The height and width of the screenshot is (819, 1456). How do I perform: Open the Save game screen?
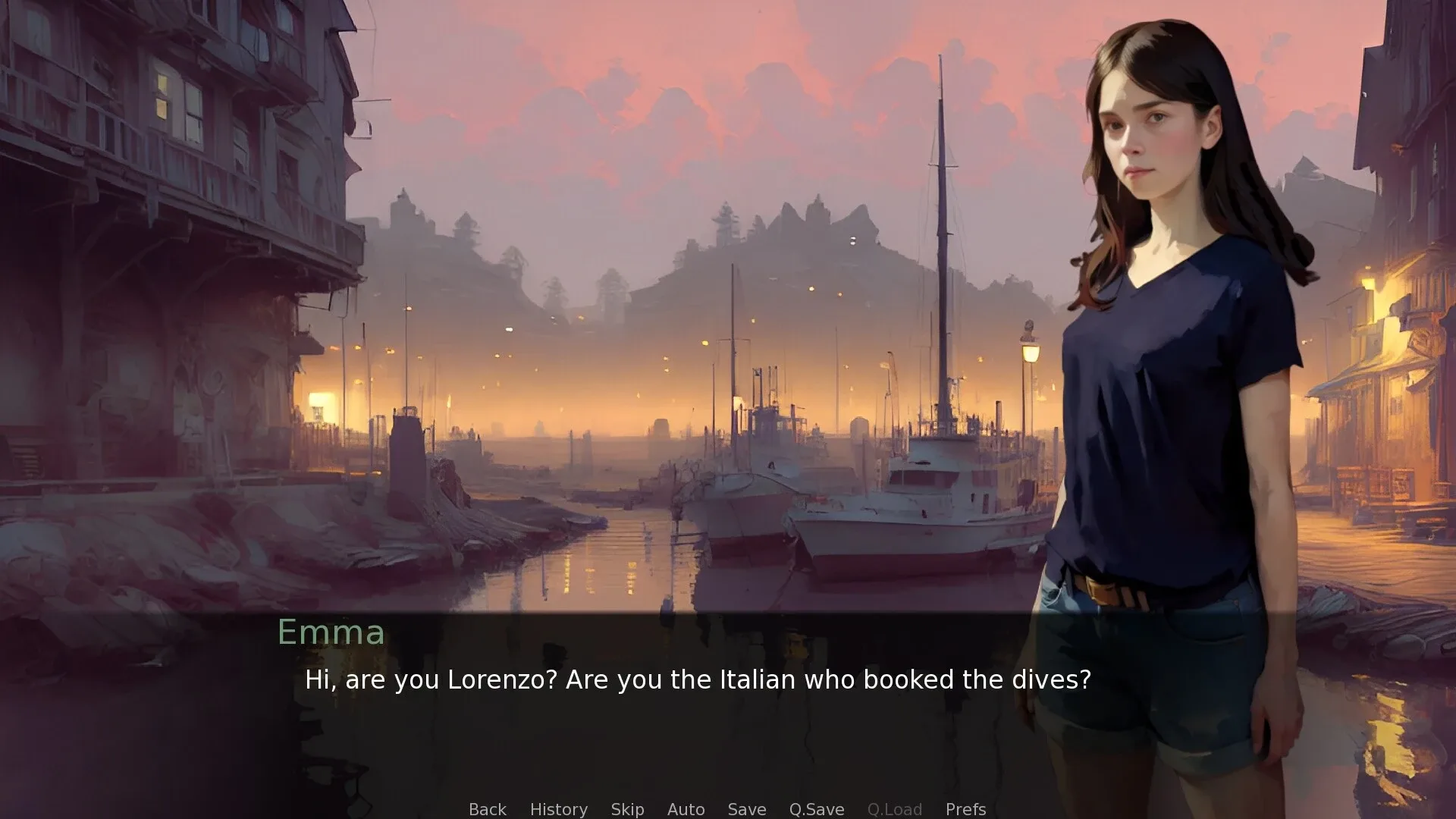746,809
